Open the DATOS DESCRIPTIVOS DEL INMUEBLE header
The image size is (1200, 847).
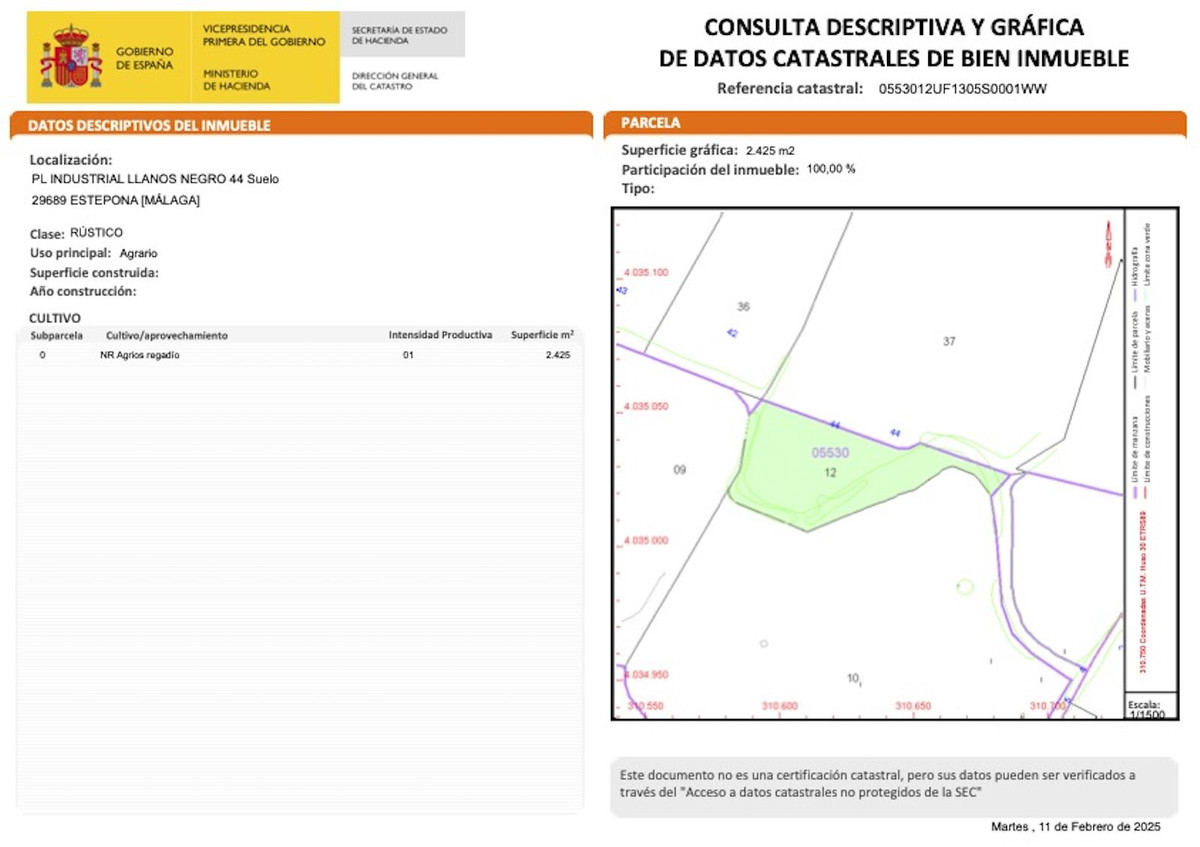click(x=149, y=126)
